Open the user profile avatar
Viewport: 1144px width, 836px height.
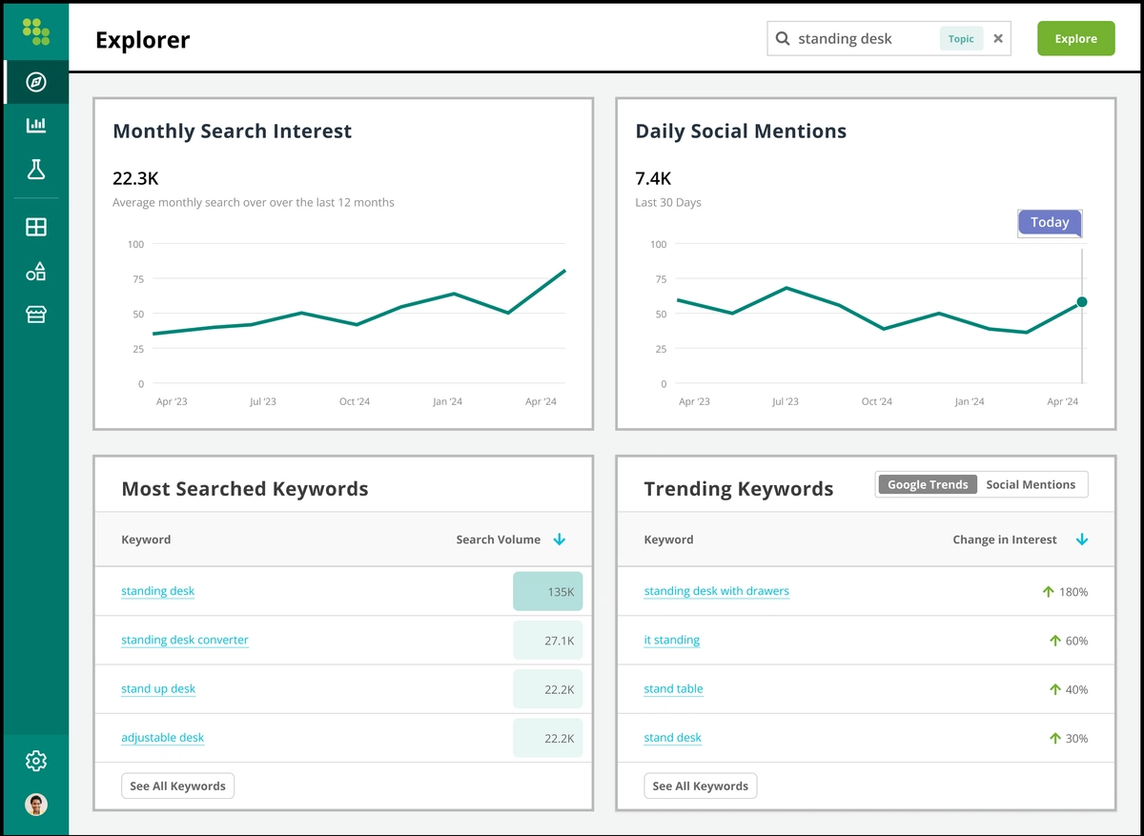point(36,804)
